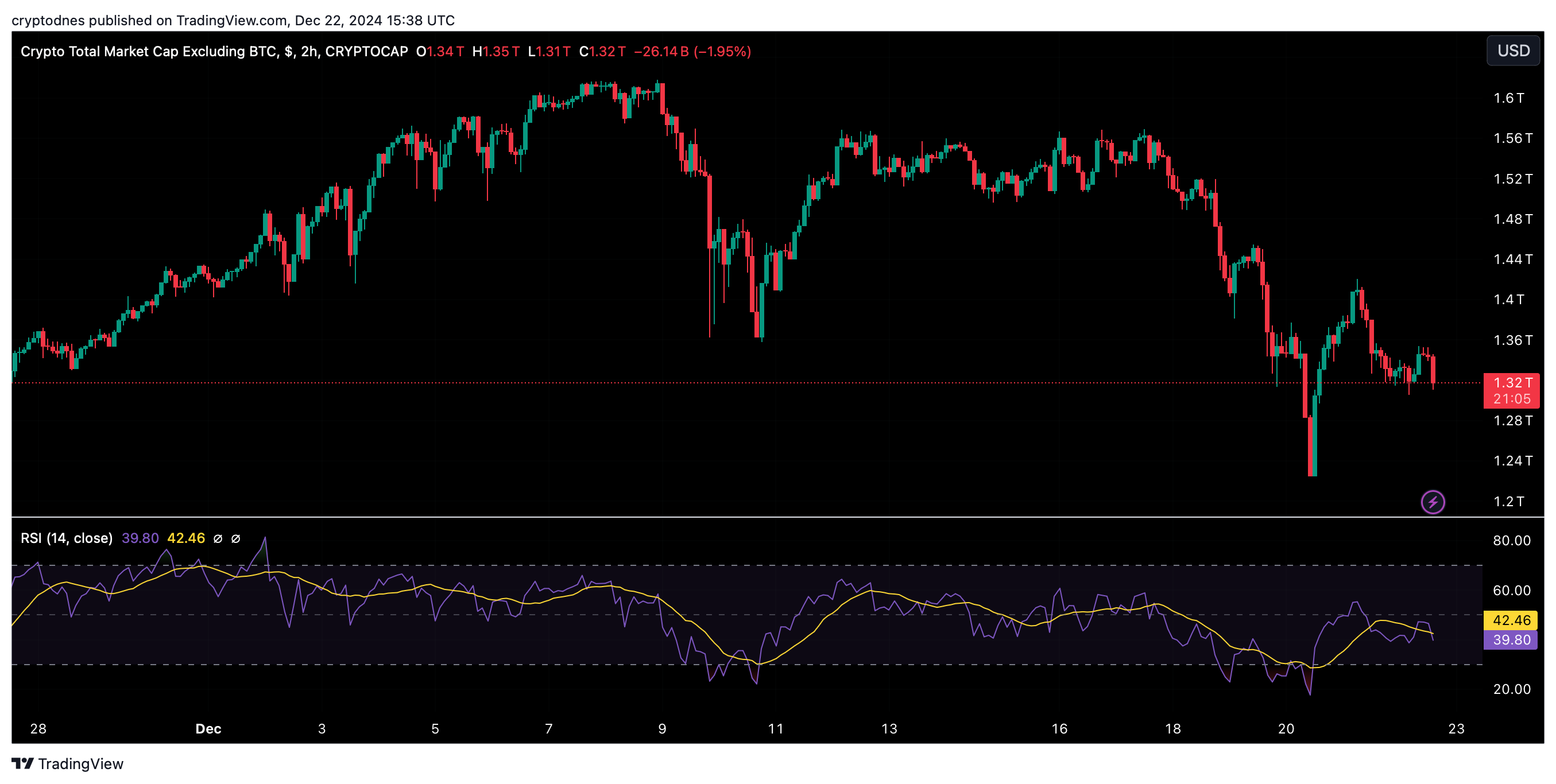Click the 80.00 RSI scale label
Screen dimensions: 1556x784
[1511, 541]
